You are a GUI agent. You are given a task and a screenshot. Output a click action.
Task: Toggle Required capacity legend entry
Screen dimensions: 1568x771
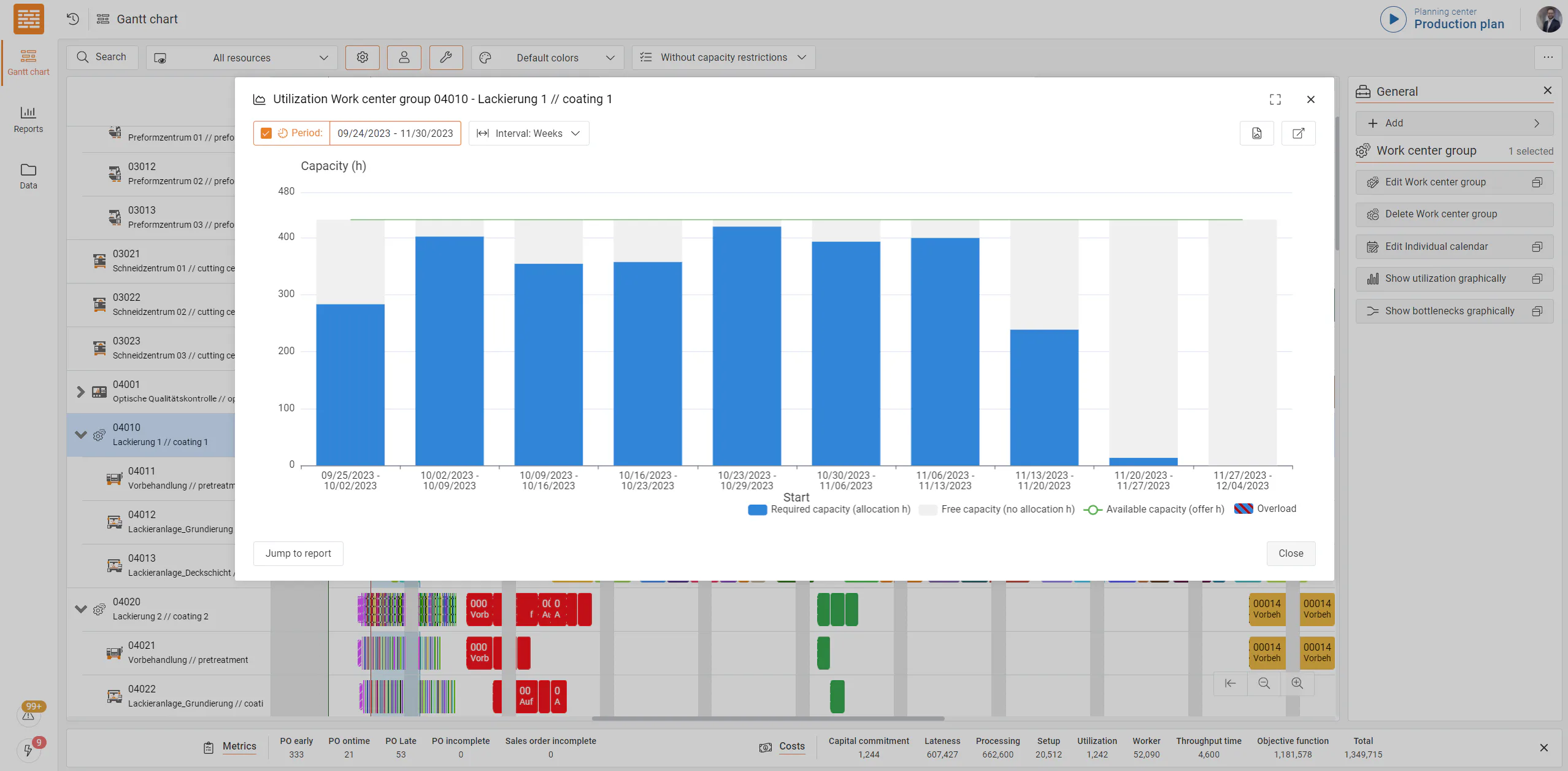[x=829, y=509]
